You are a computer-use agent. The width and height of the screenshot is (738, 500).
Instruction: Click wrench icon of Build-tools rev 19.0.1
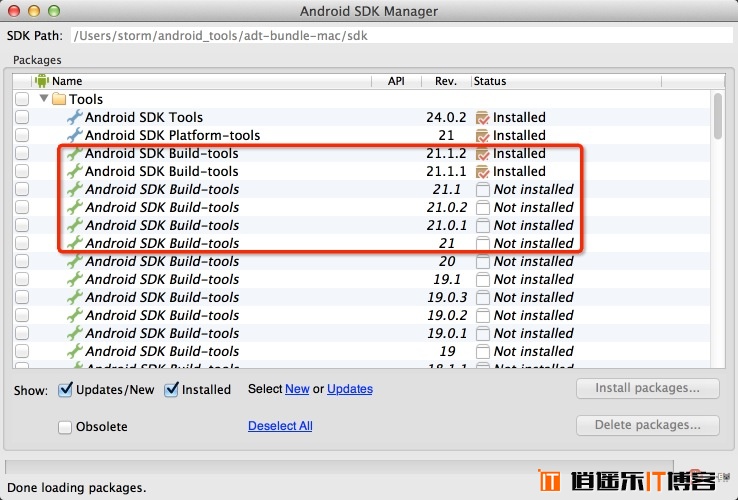[75, 333]
